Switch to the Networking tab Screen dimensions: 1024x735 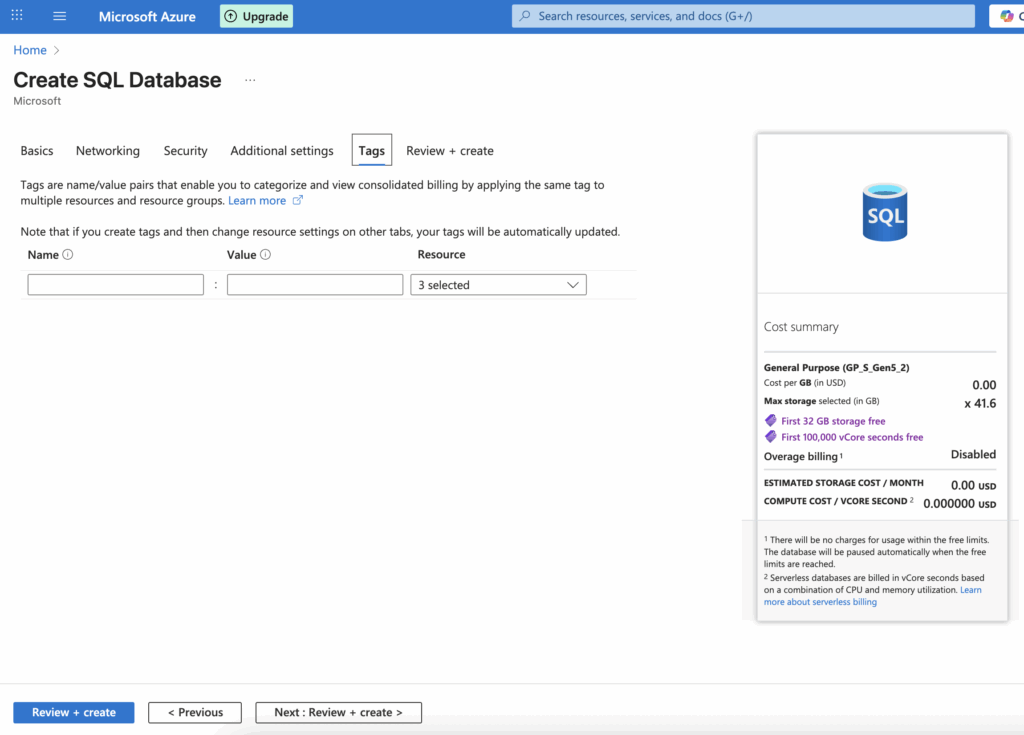107,150
